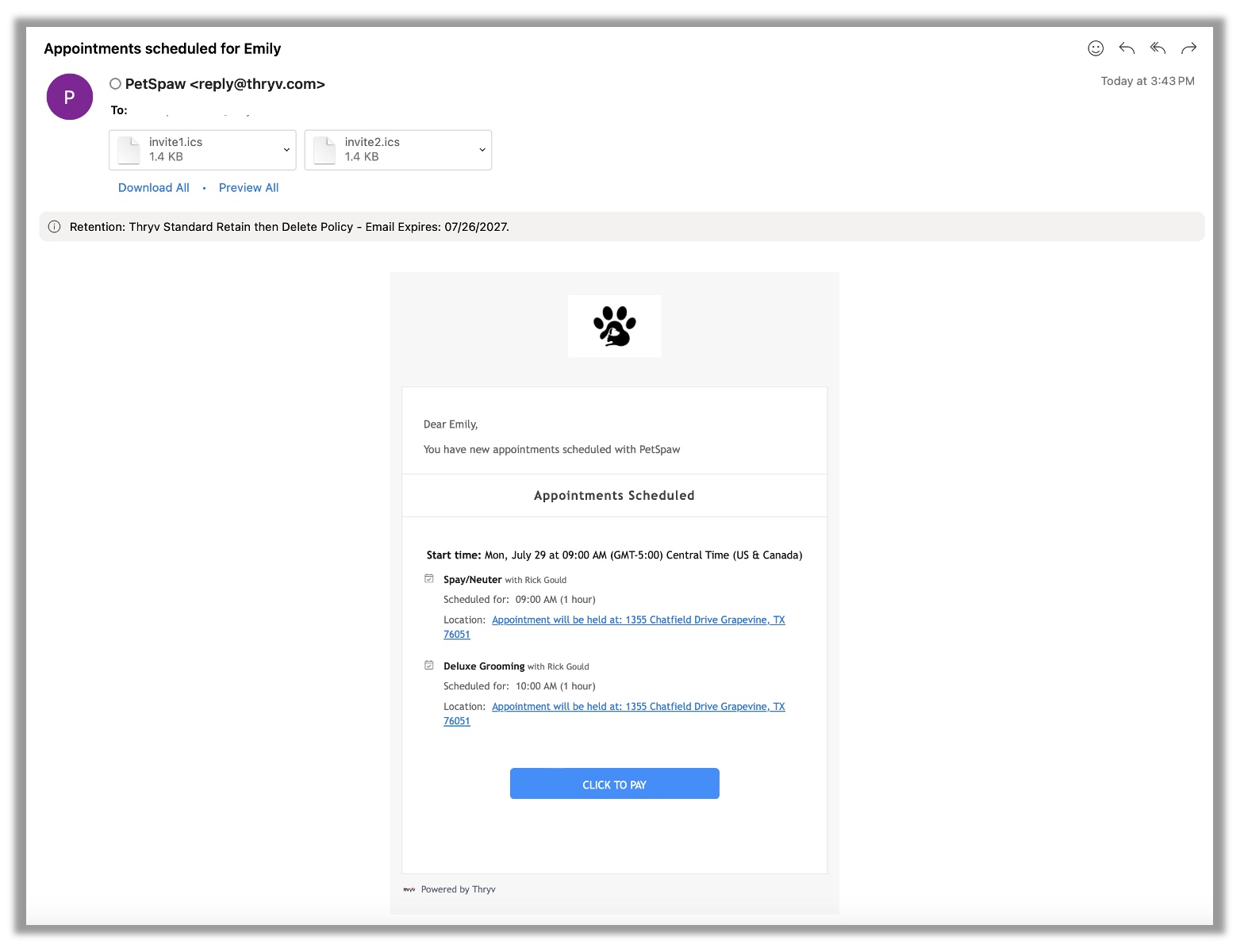The height and width of the screenshot is (952, 1244).
Task: Toggle the presence circle beside PetSpaw
Action: [116, 84]
